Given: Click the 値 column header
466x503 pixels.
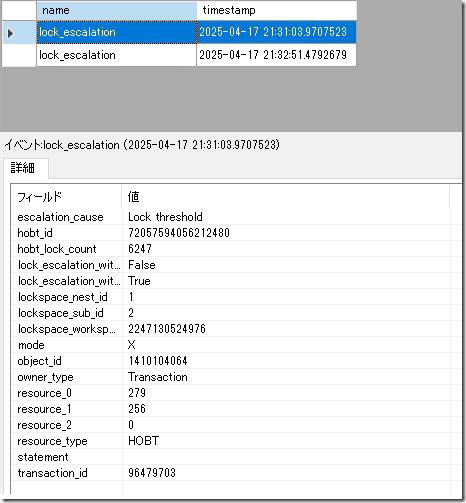Looking at the screenshot, I should click(286, 197).
